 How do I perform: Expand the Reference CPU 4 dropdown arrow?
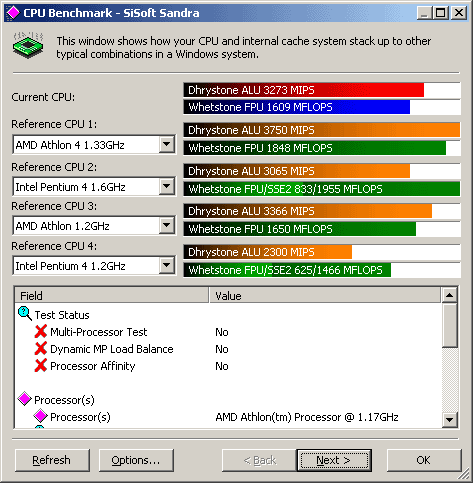(x=166, y=266)
